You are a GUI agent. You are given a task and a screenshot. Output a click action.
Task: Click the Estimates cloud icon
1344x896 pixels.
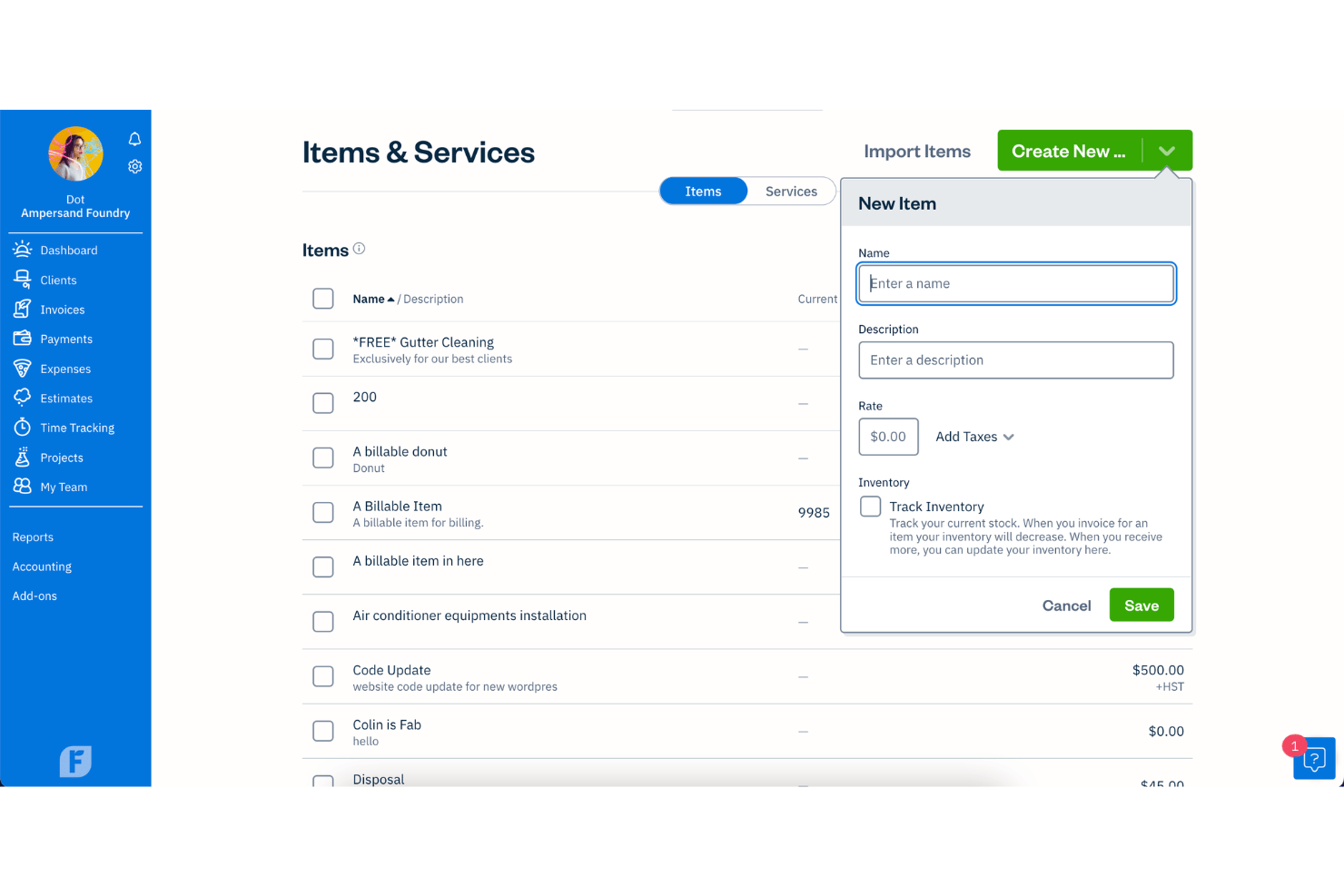23,398
